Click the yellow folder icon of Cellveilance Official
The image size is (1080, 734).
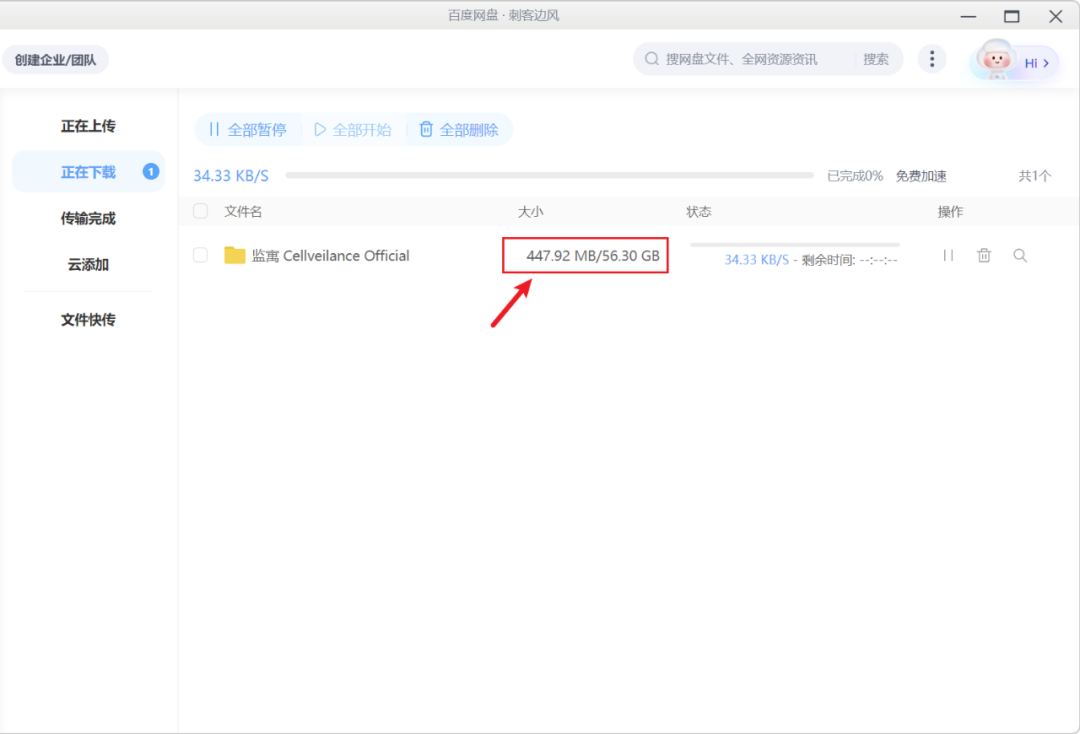235,255
